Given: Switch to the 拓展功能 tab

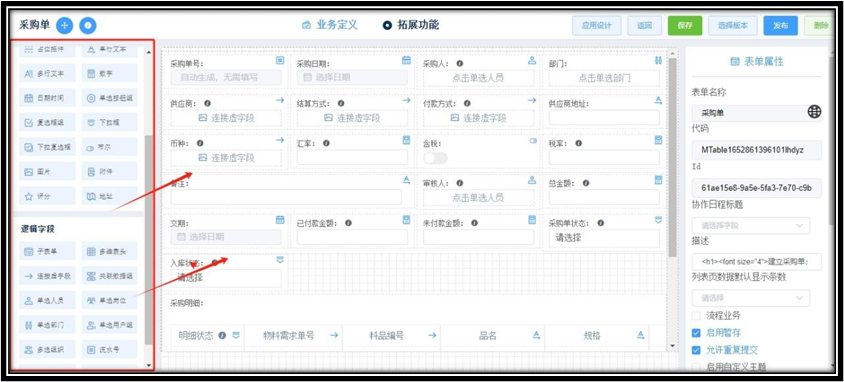Looking at the screenshot, I should (411, 25).
